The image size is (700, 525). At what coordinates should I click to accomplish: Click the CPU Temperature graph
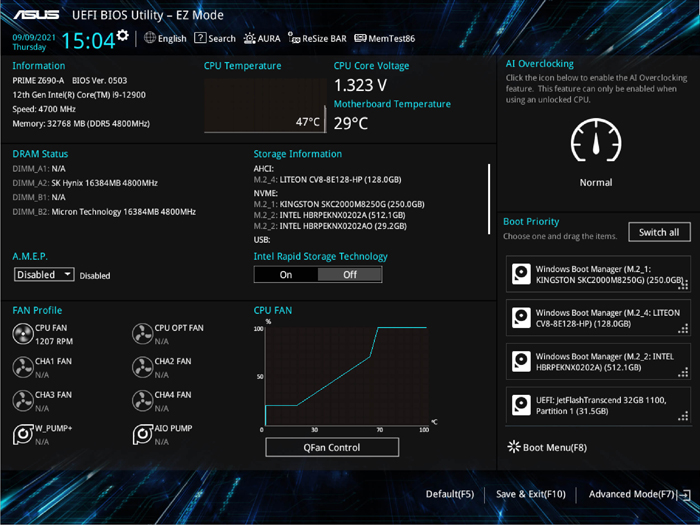coord(265,106)
